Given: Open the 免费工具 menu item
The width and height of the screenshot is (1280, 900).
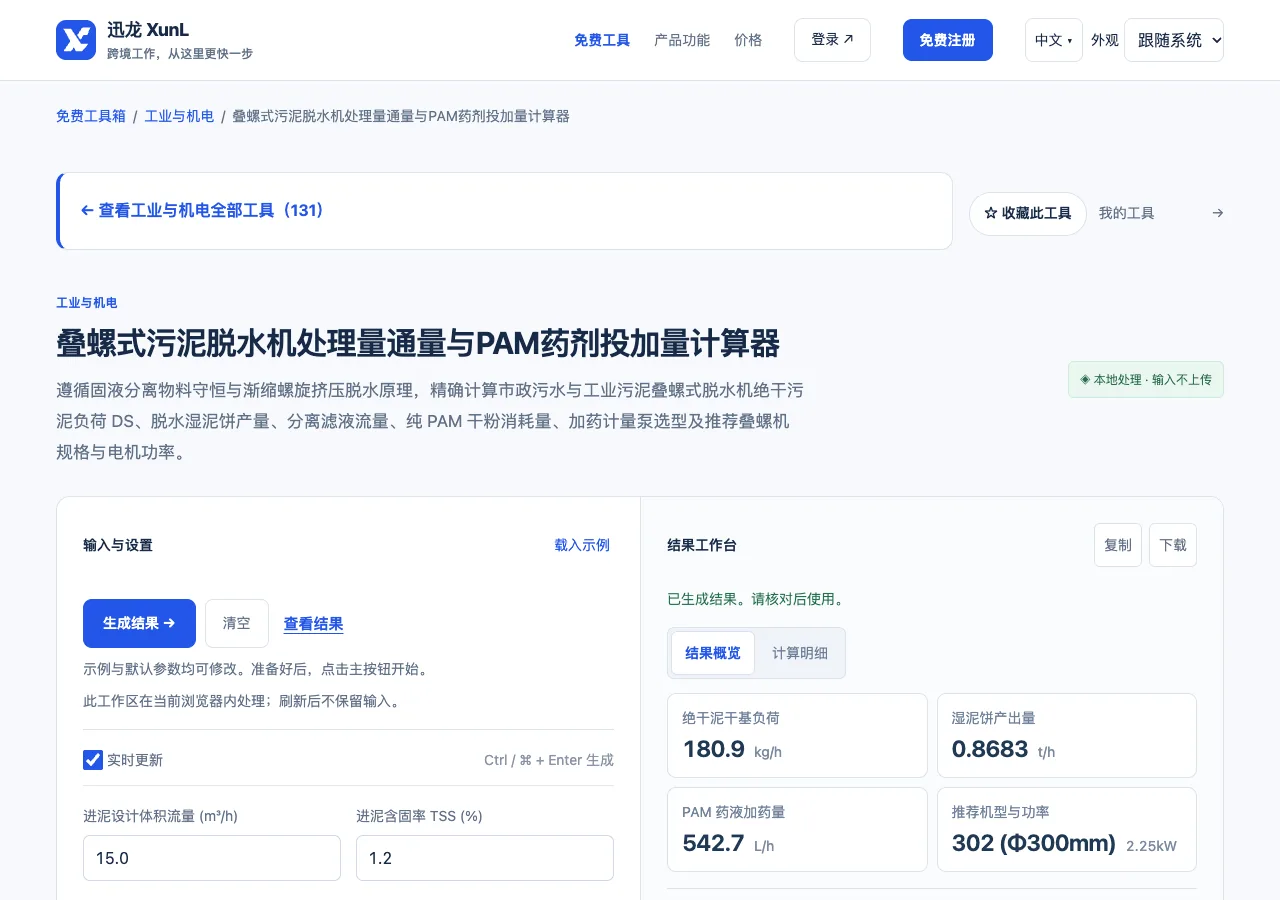Looking at the screenshot, I should click(x=602, y=40).
